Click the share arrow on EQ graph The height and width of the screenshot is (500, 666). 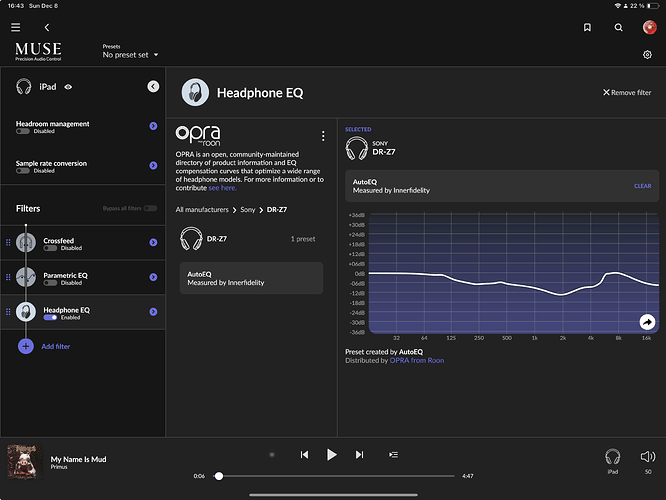pyautogui.click(x=647, y=322)
